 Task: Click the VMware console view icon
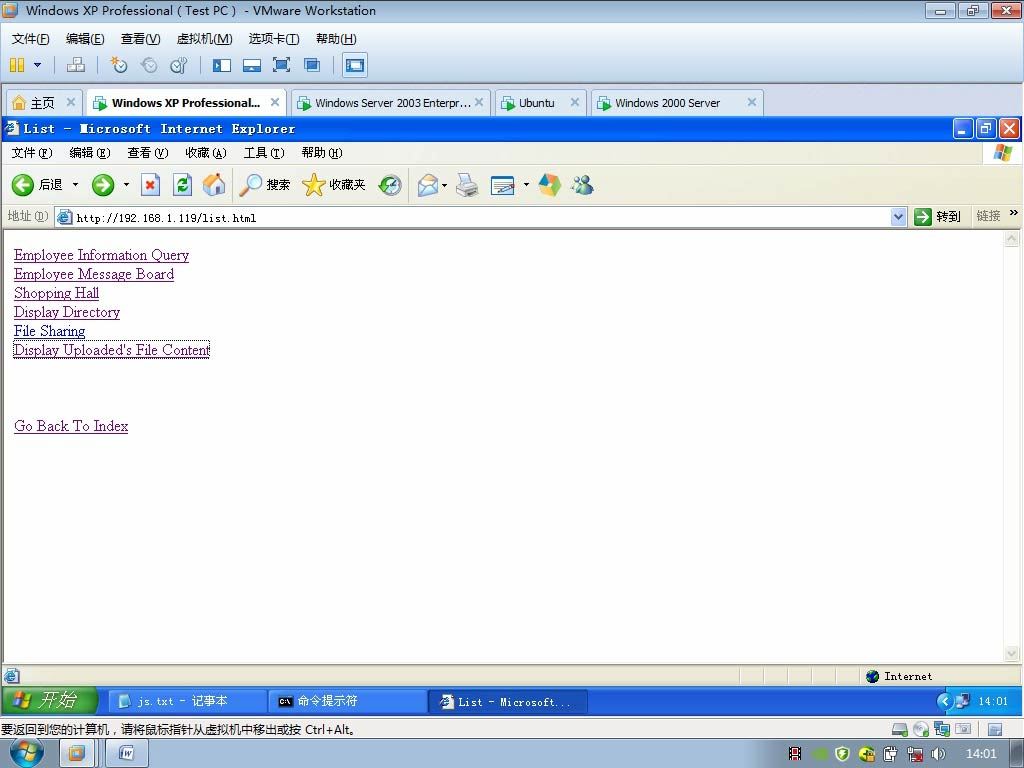355,65
